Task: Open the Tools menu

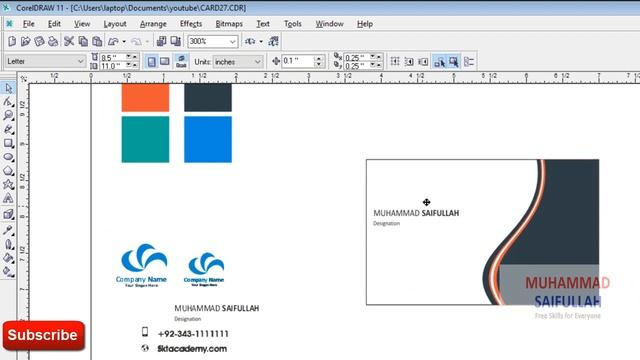Action: 293,24
